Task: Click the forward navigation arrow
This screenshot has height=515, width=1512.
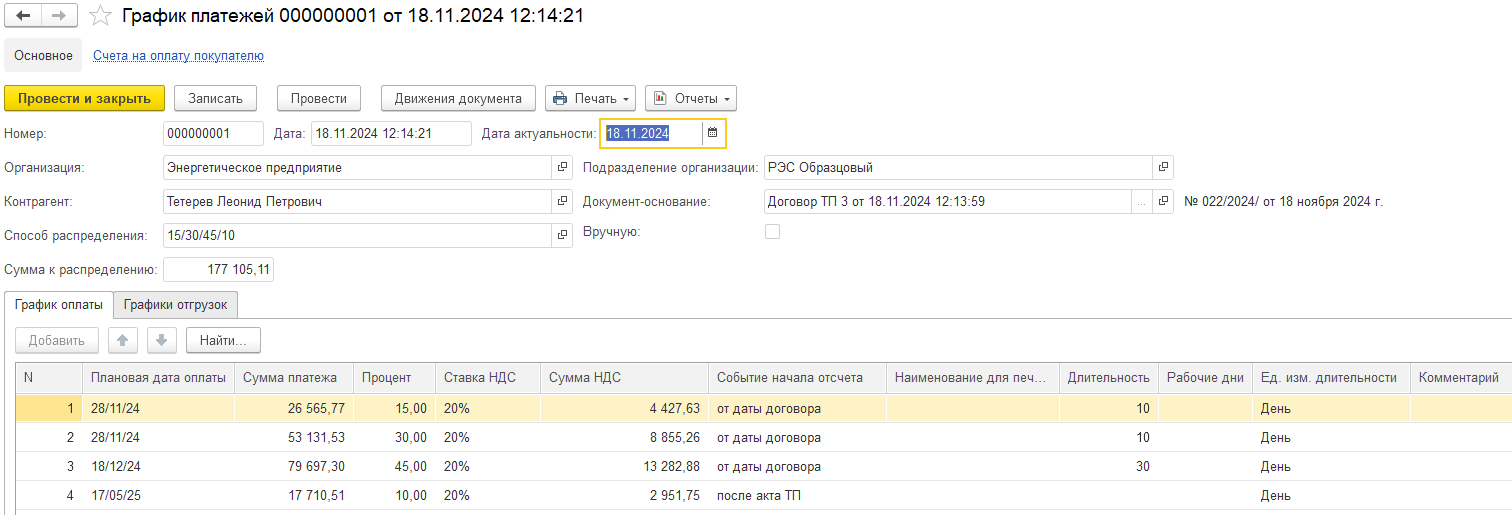Action: 59,16
